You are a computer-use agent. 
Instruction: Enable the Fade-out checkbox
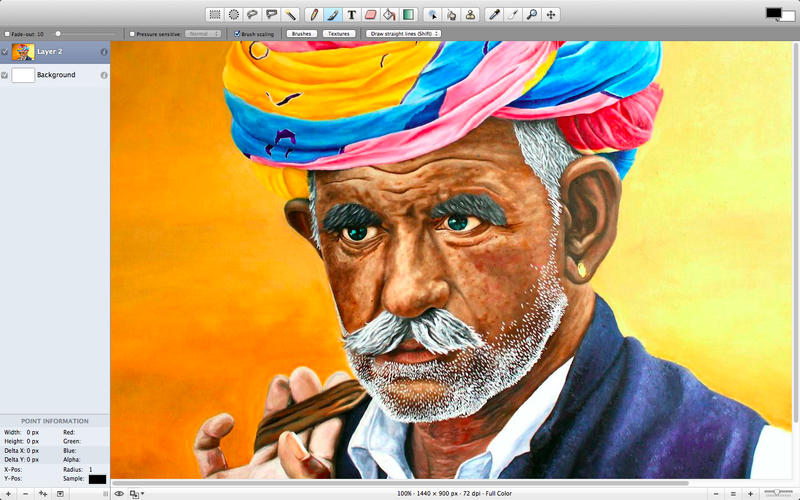7,34
